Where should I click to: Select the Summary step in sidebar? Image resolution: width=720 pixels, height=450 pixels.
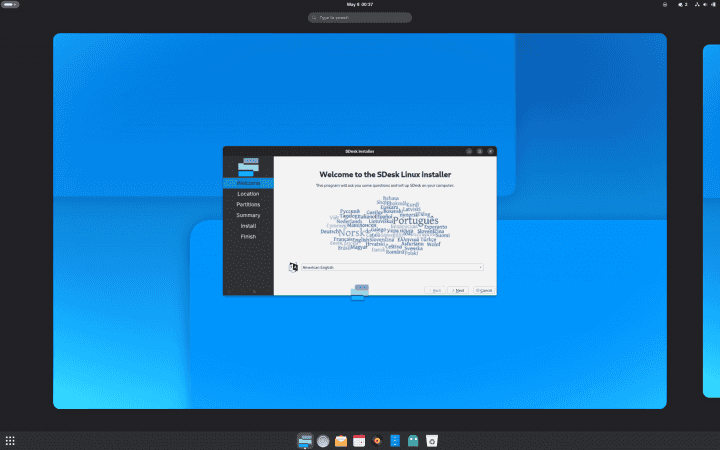[x=248, y=215]
